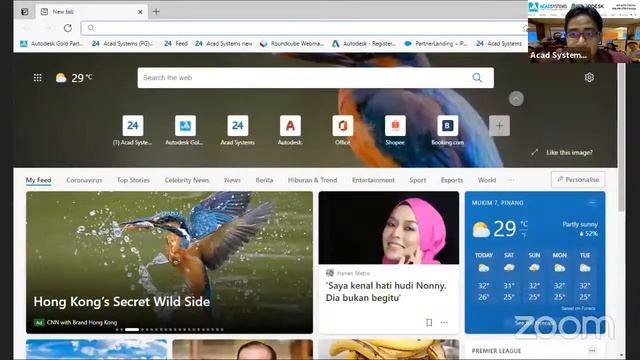Open the Acad Systems new bookmark
This screenshot has height=360, width=640.
[224, 43]
